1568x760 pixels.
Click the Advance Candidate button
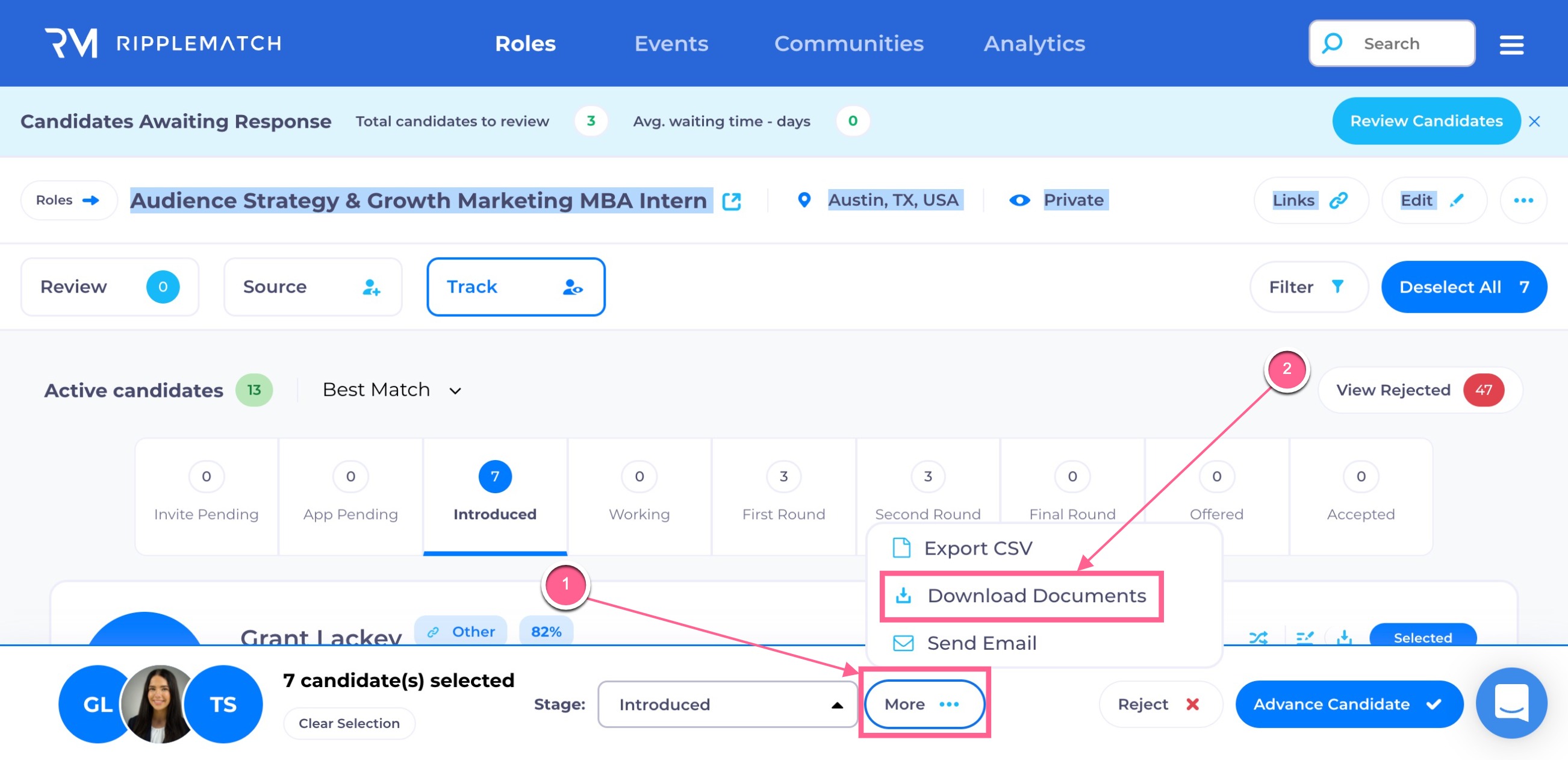coord(1348,704)
